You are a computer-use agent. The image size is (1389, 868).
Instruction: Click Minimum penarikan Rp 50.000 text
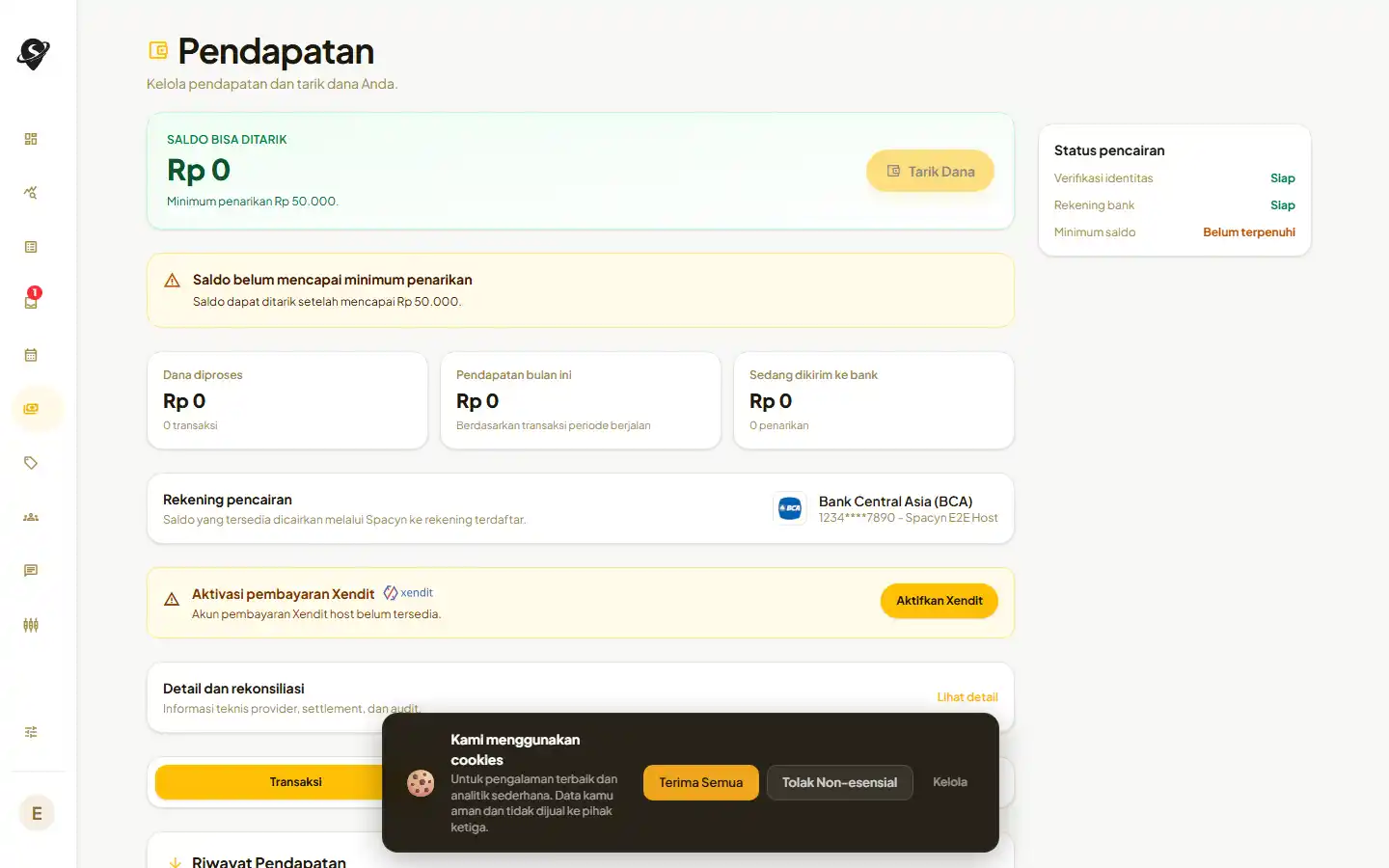(x=253, y=202)
